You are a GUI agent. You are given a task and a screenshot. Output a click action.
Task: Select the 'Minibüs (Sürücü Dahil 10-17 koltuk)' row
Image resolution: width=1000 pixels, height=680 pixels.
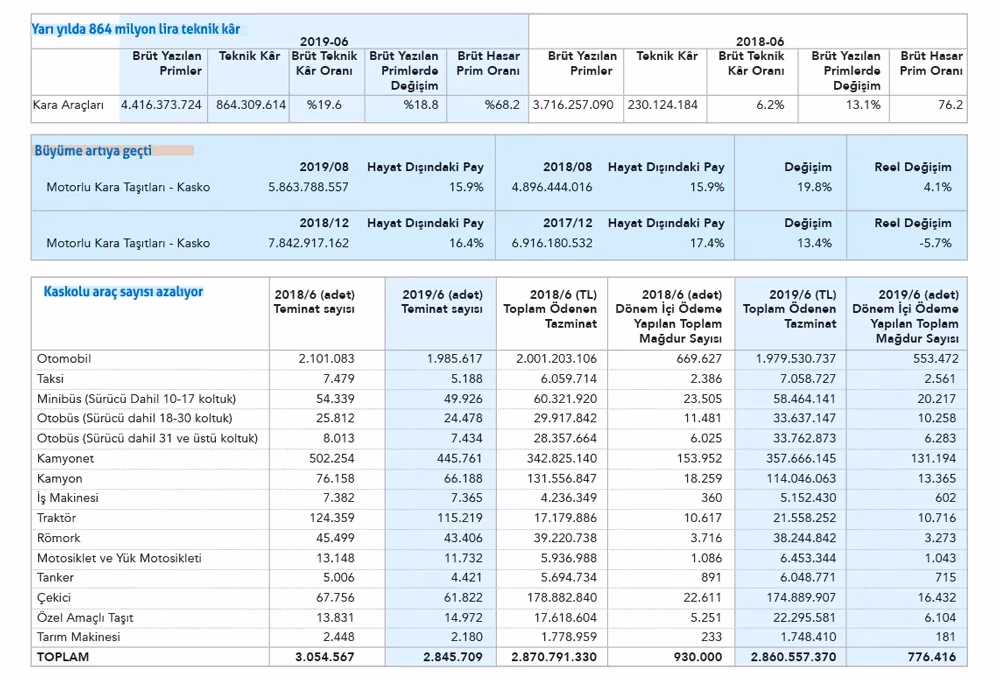click(x=499, y=399)
